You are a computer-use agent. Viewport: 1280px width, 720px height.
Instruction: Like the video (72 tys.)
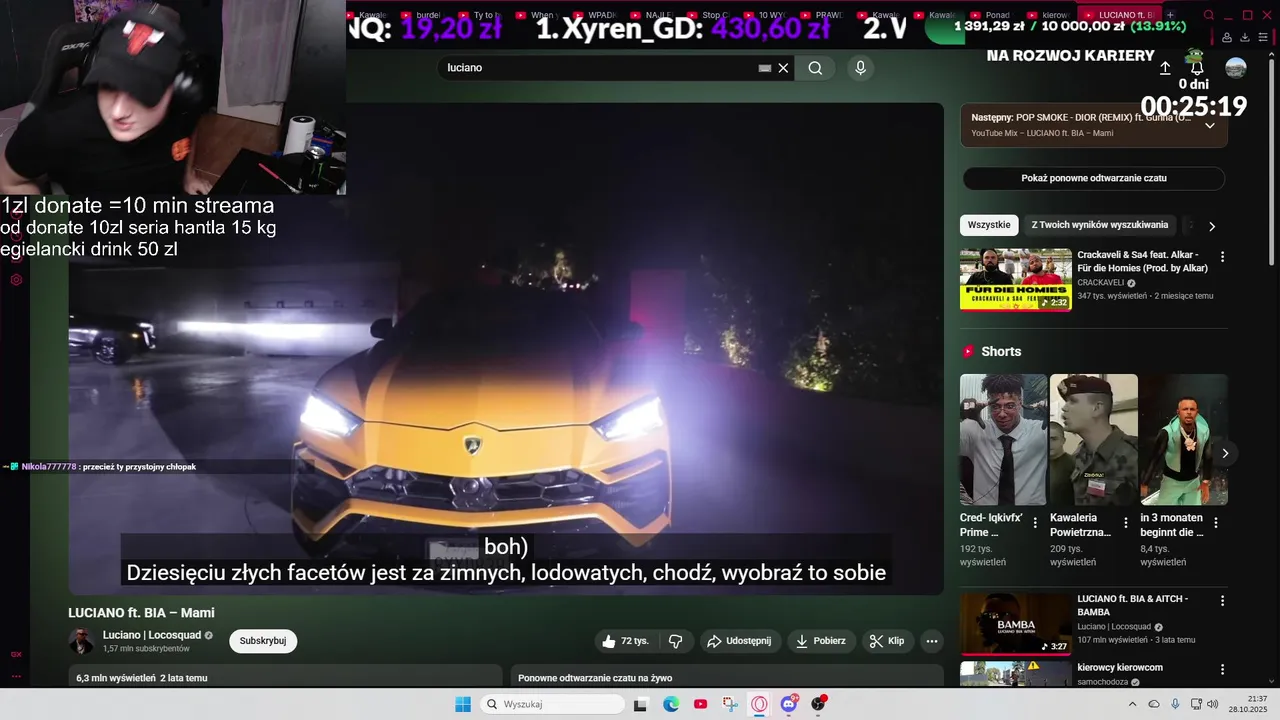[x=626, y=641]
